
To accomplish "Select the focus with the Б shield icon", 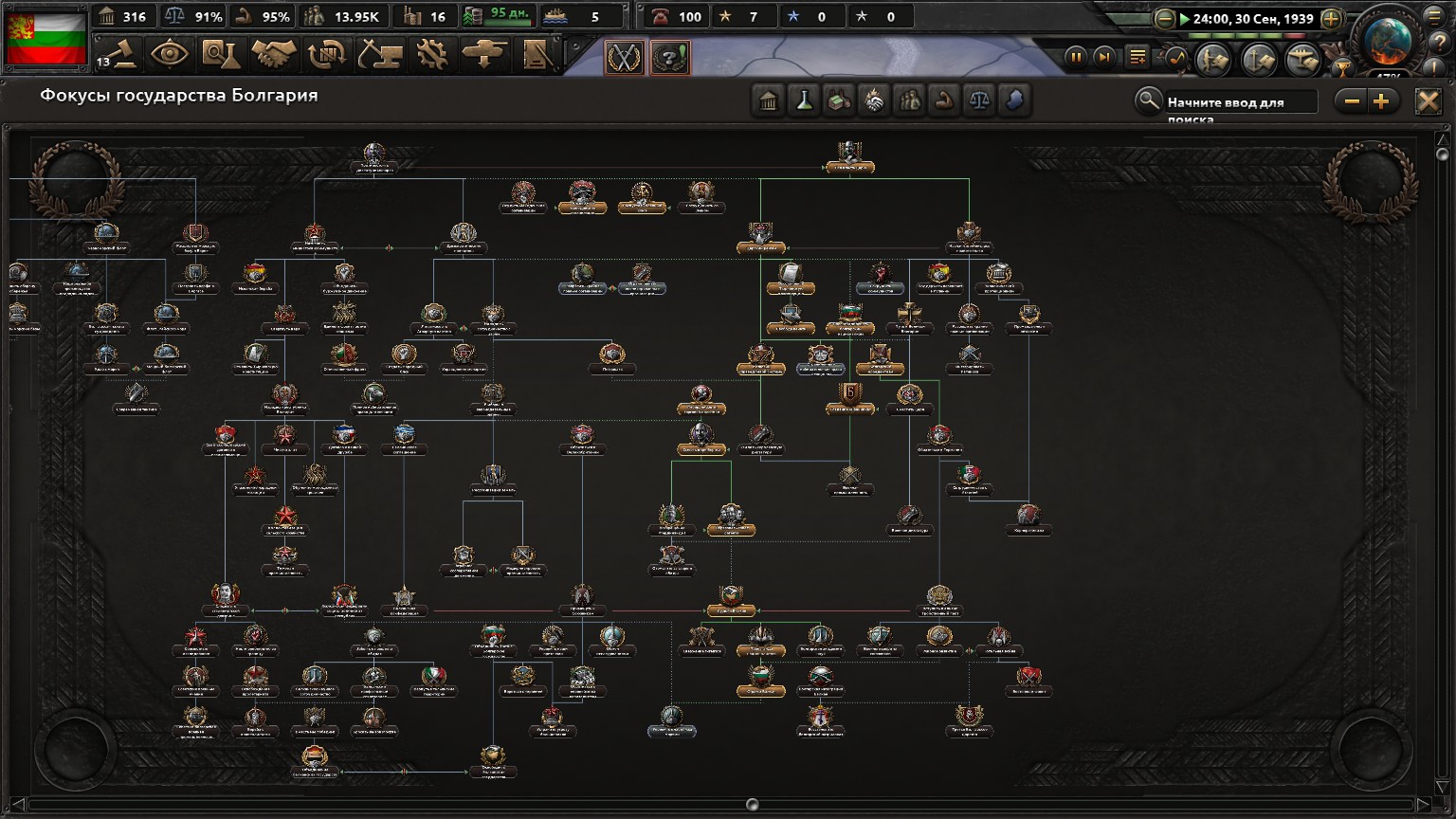I will pos(850,398).
